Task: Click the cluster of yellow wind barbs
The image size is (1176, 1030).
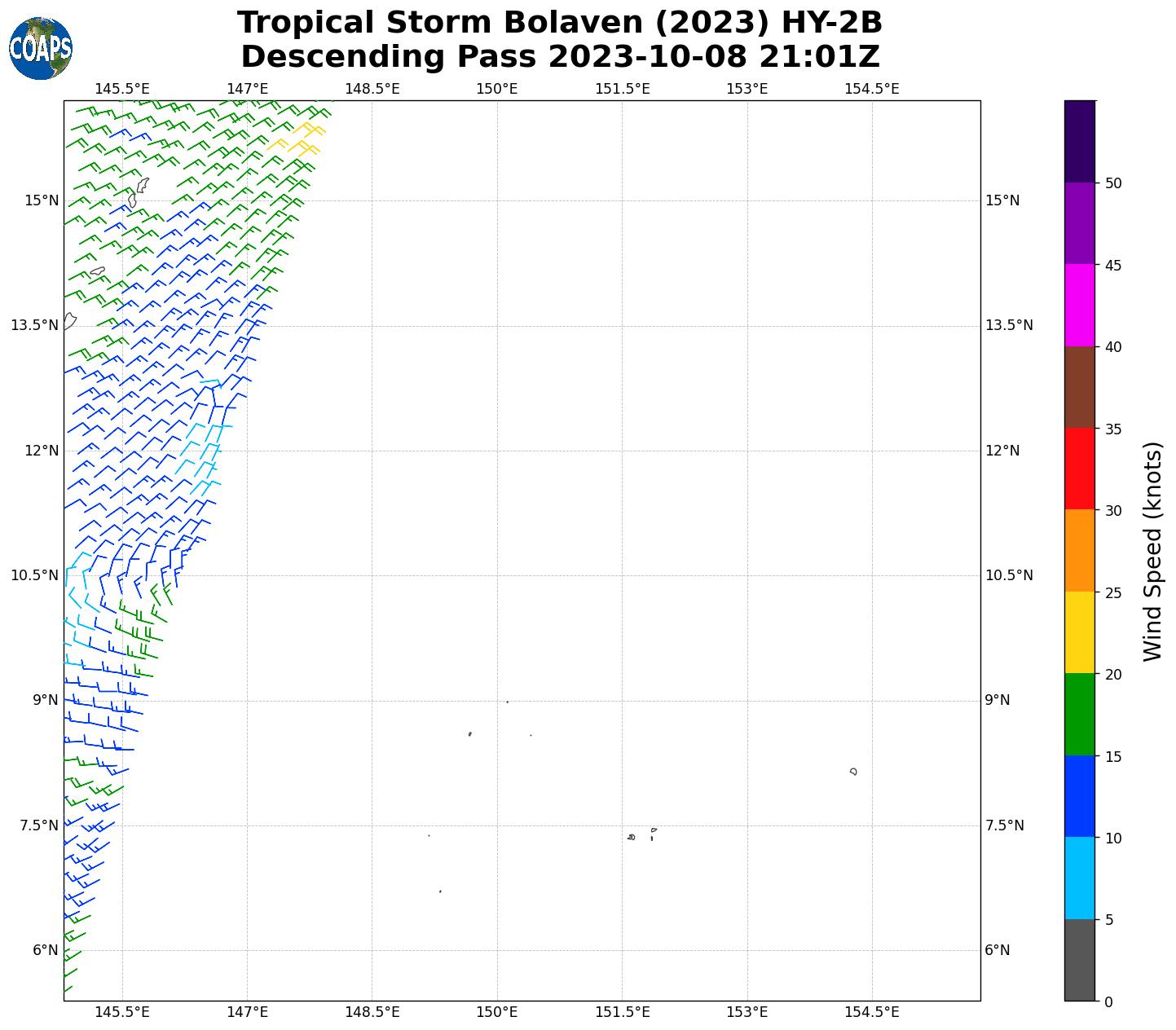Action: tap(299, 139)
